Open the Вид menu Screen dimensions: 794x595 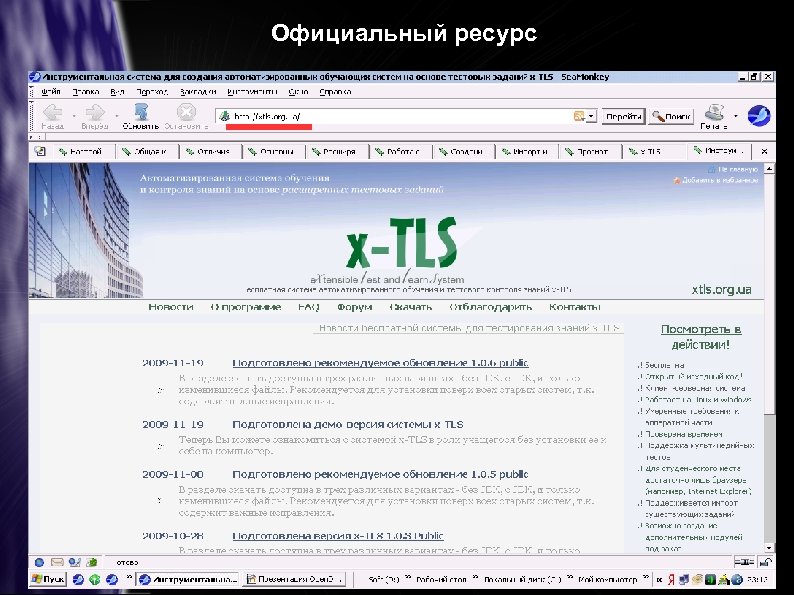(117, 92)
